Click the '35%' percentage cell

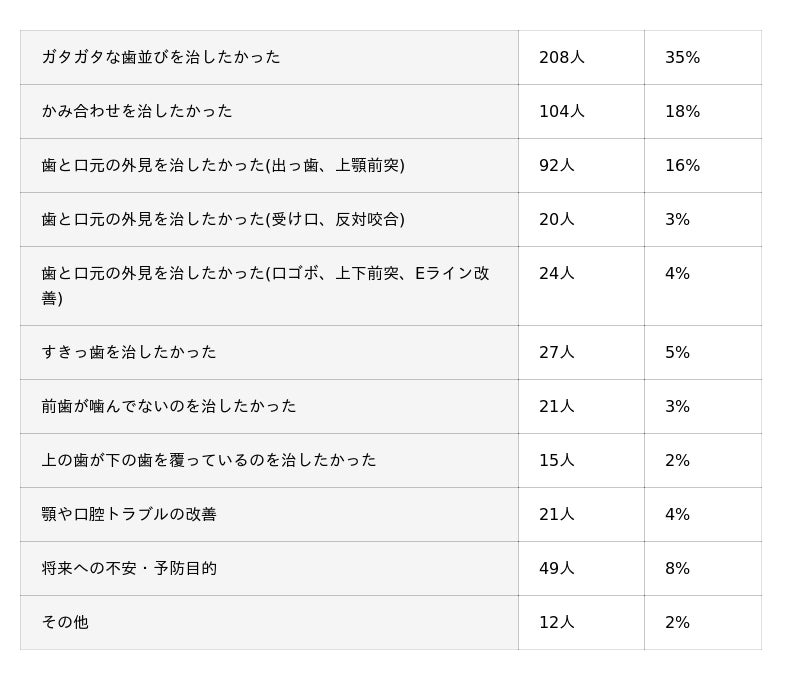point(682,57)
